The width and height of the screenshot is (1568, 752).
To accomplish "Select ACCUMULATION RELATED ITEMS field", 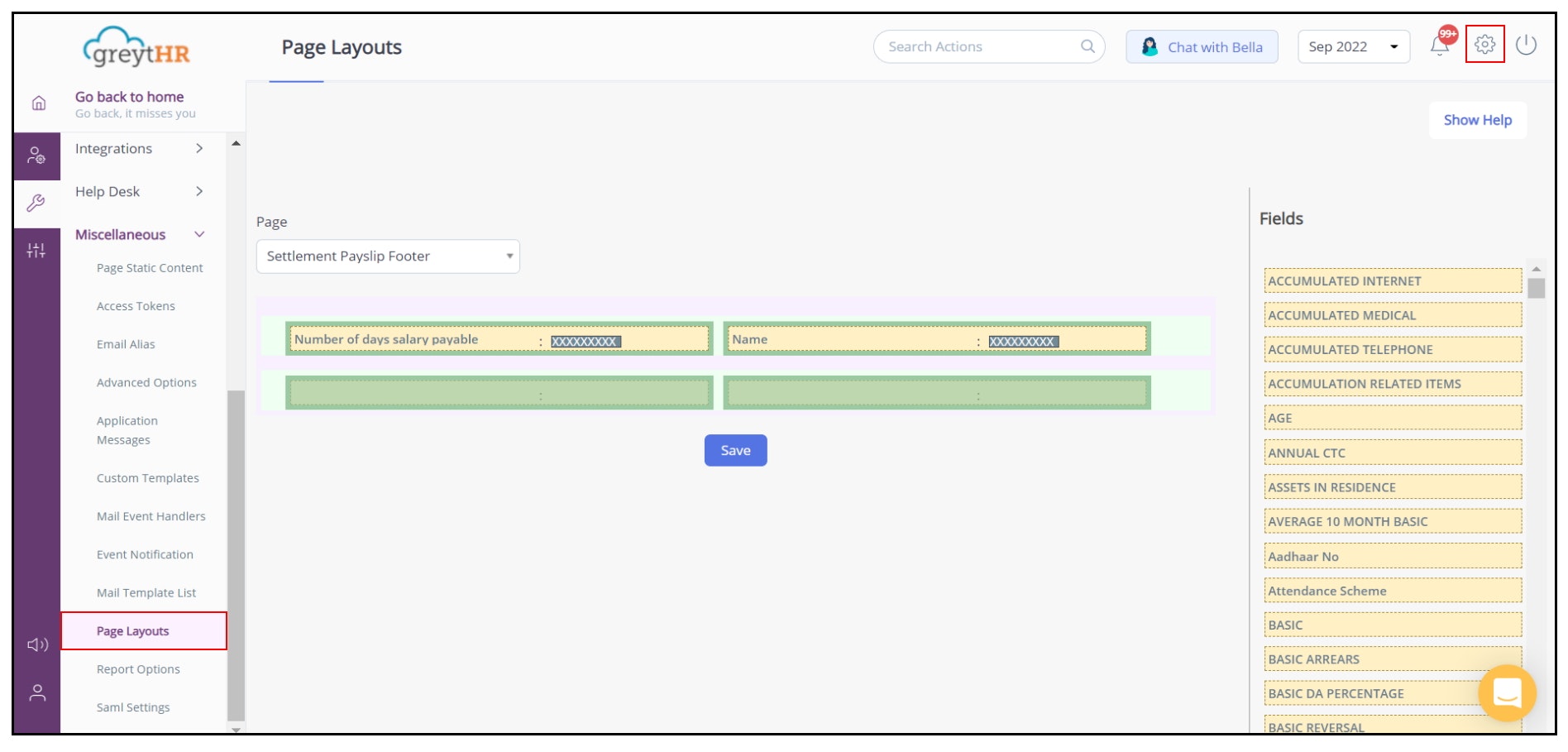I will [1393, 384].
